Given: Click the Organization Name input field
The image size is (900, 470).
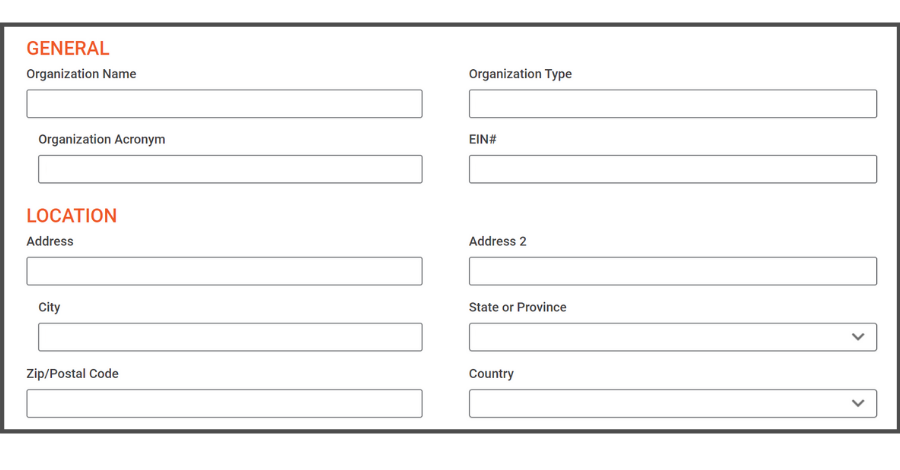Looking at the screenshot, I should pos(224,104).
